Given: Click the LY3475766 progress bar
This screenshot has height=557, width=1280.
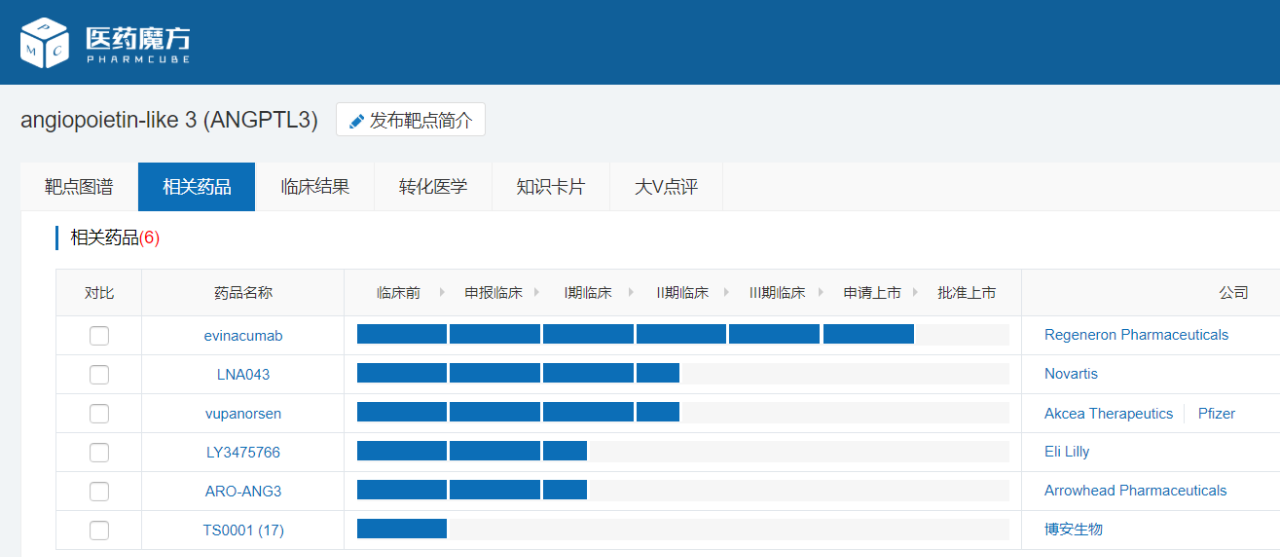Looking at the screenshot, I should [683, 451].
